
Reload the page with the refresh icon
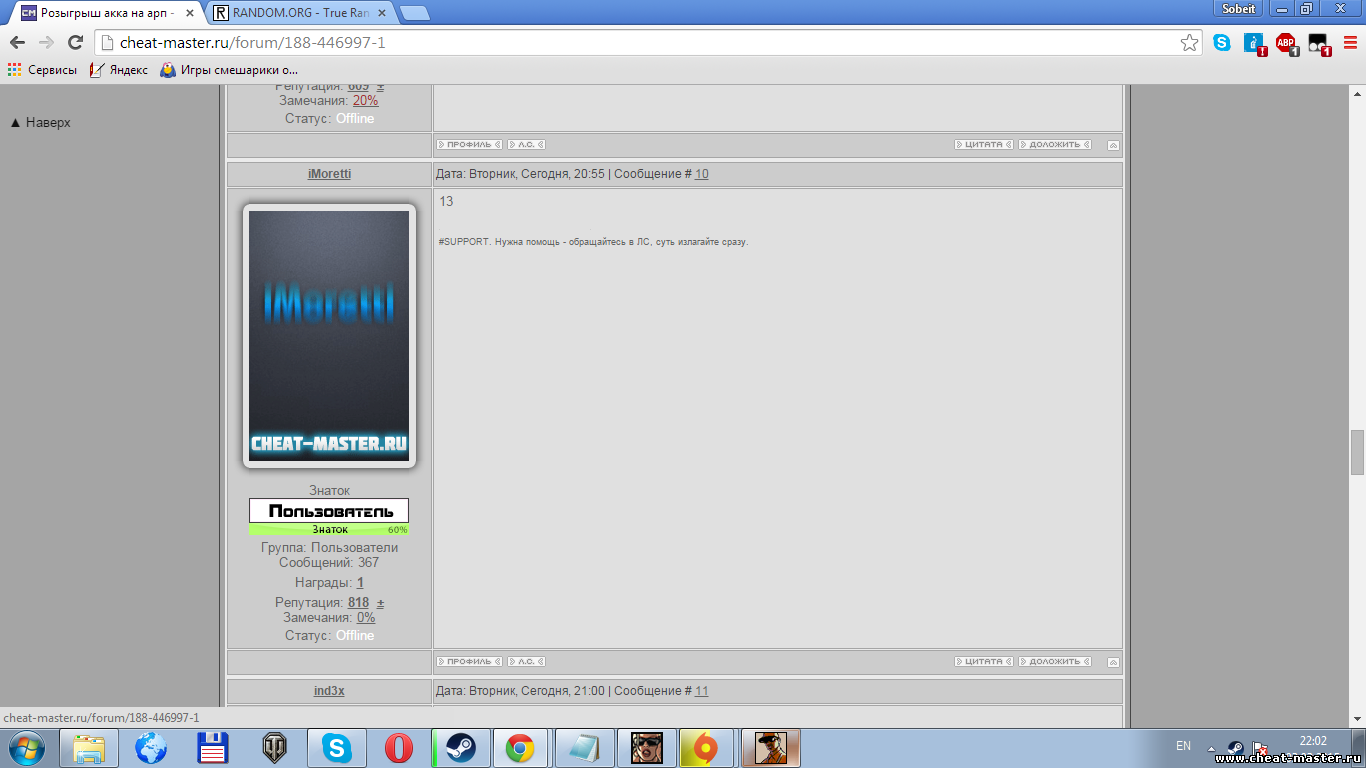click(75, 42)
